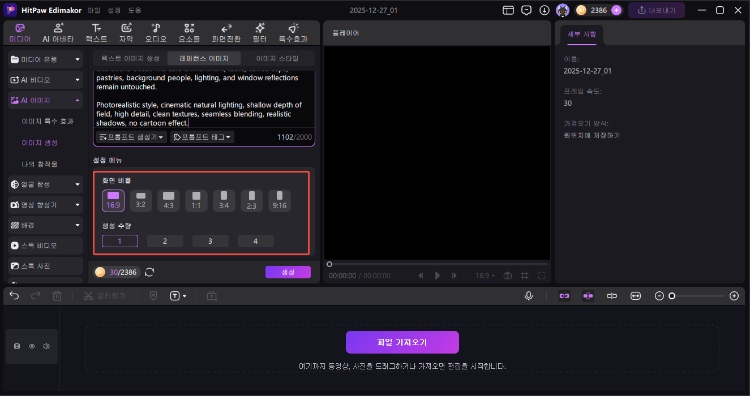Click the shield marker icon in timeline toolbar
Viewport: 750px width, 396px height.
click(153, 296)
